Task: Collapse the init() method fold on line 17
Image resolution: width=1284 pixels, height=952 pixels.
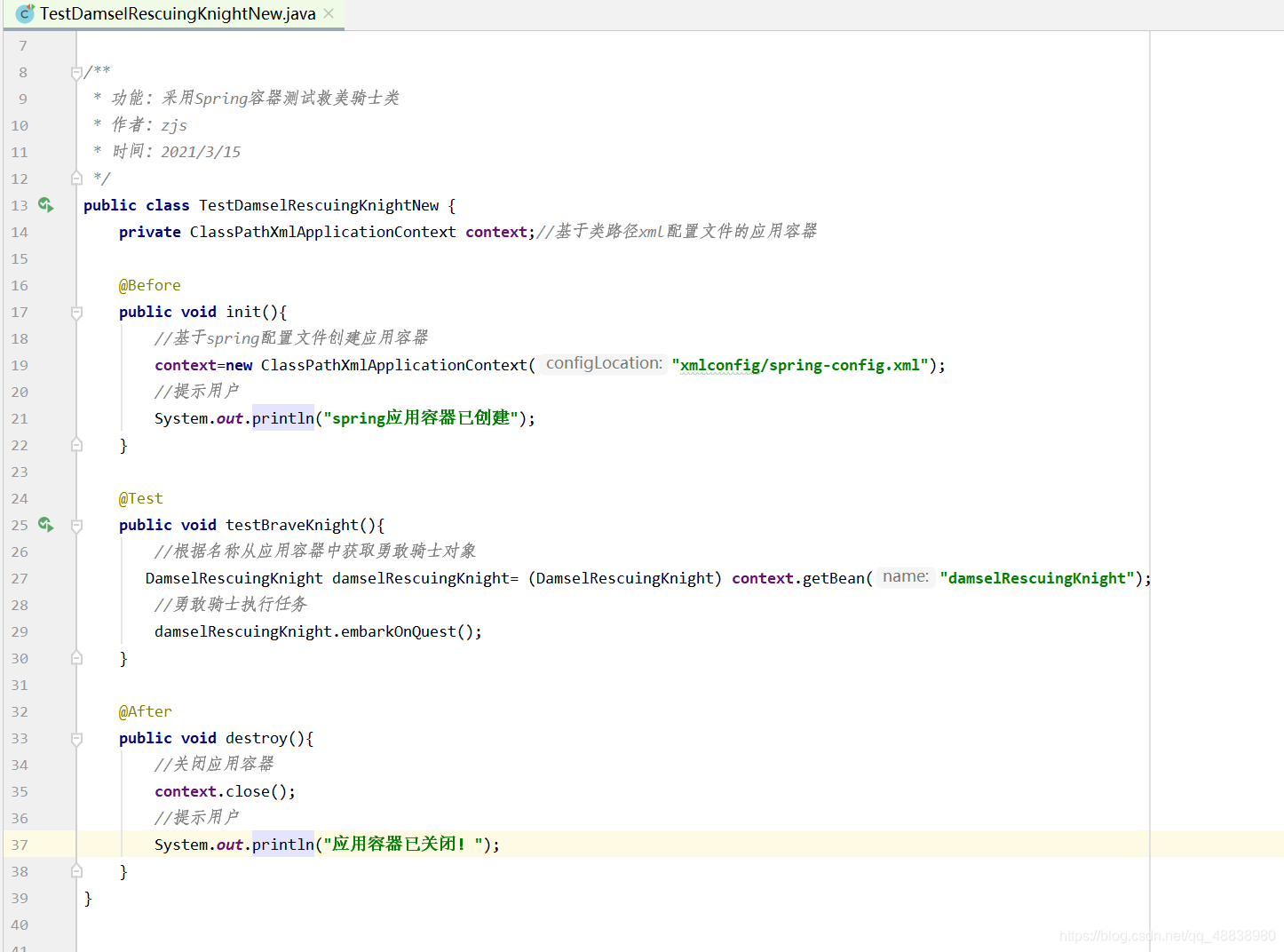Action: click(76, 313)
